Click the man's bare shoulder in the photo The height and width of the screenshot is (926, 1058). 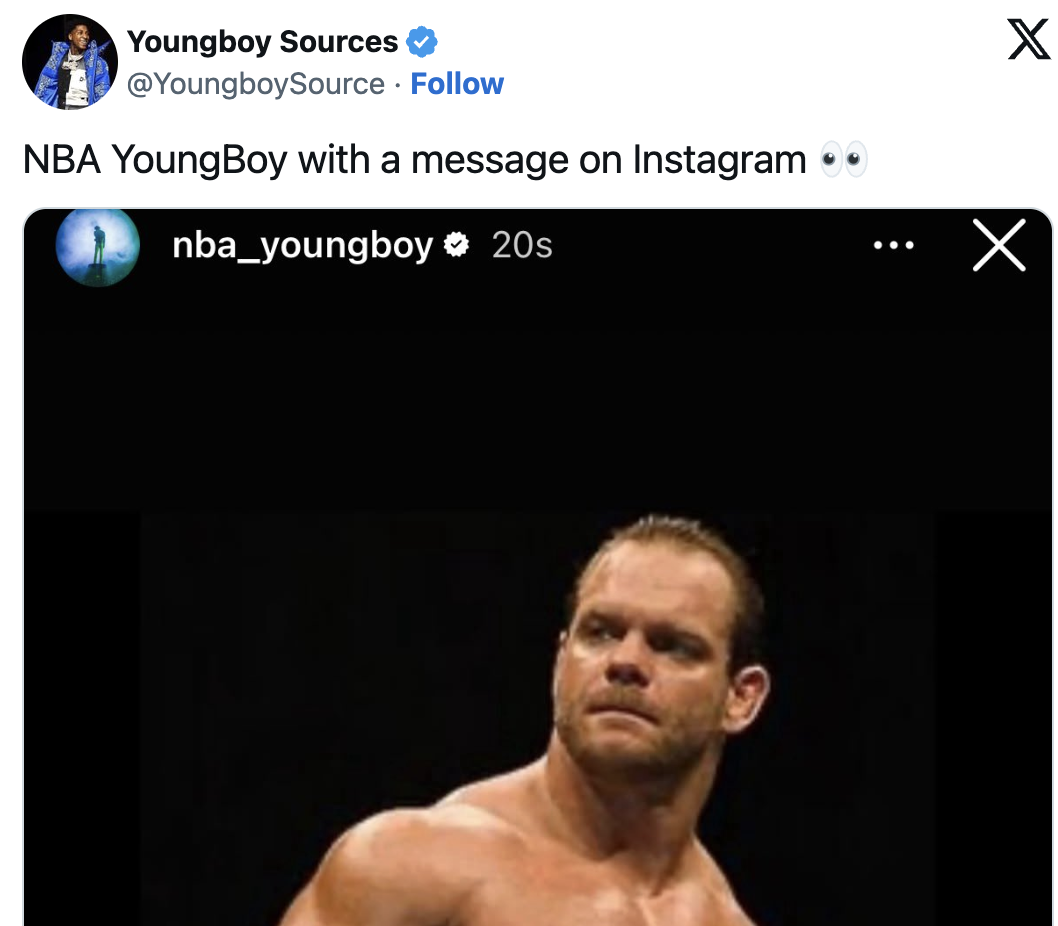coord(400,860)
